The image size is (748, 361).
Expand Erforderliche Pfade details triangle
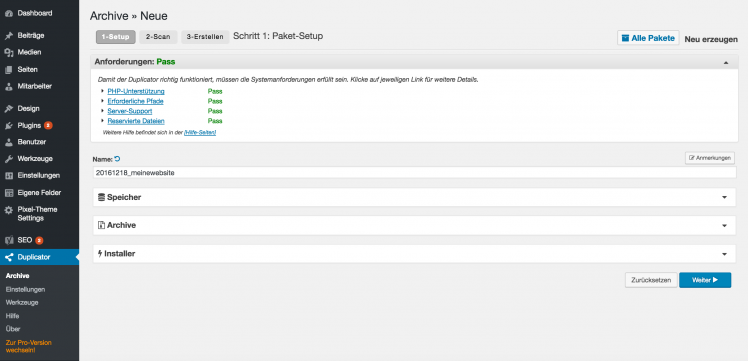pos(103,101)
